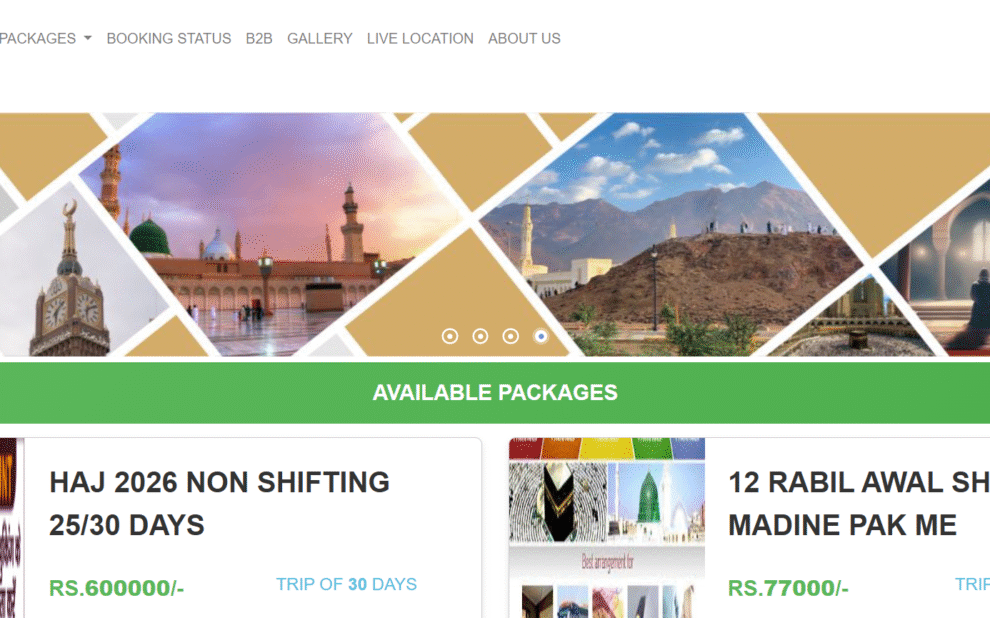Click the RS.77000/- price label
The height and width of the screenshot is (618, 990).
pos(788,588)
